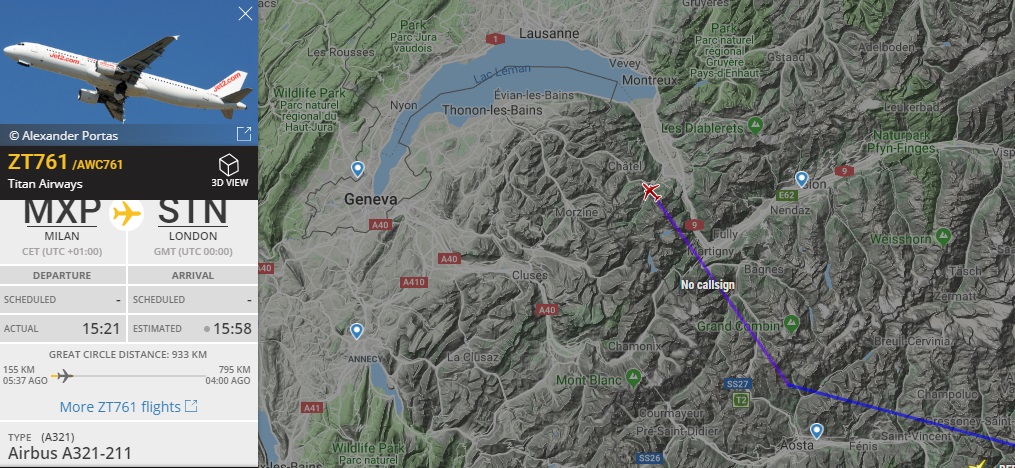Open More ZT761 flights link
The image size is (1015, 468).
pyautogui.click(x=128, y=407)
